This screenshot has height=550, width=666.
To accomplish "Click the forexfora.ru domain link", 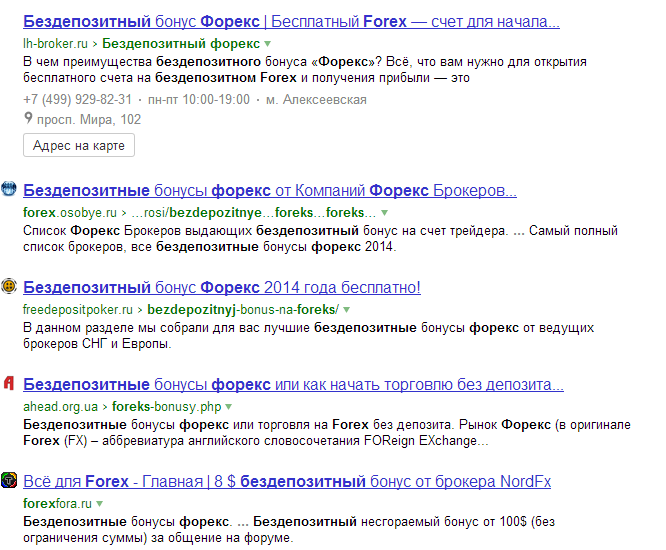I will click(57, 504).
